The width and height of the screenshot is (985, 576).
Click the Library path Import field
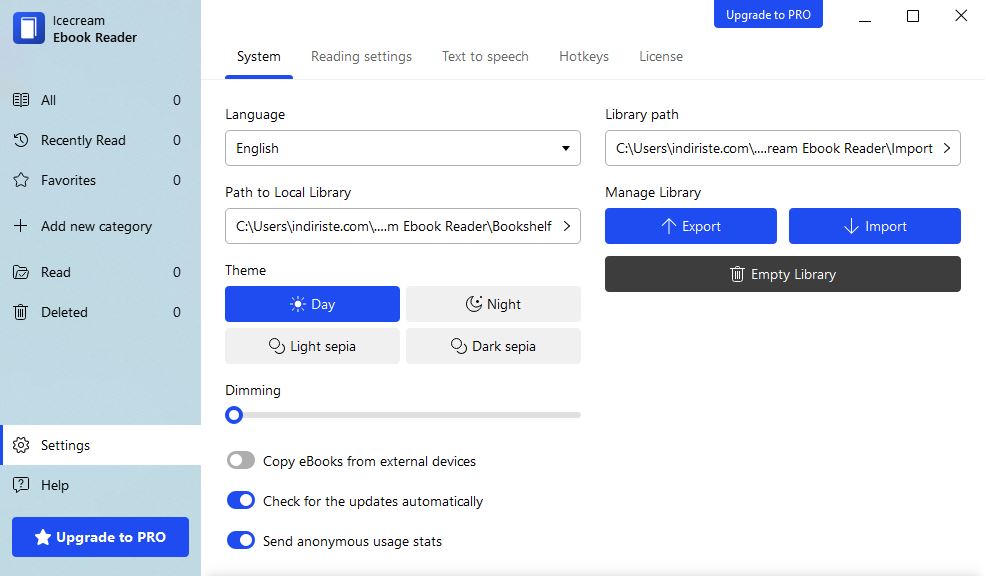783,148
